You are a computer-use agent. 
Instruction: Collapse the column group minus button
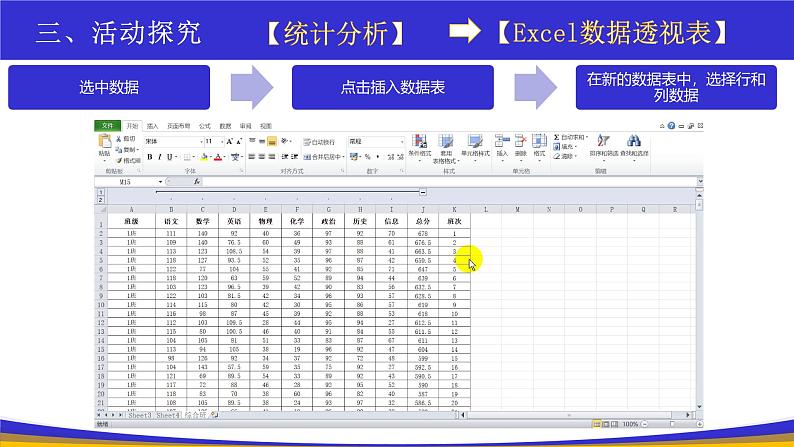(423, 192)
